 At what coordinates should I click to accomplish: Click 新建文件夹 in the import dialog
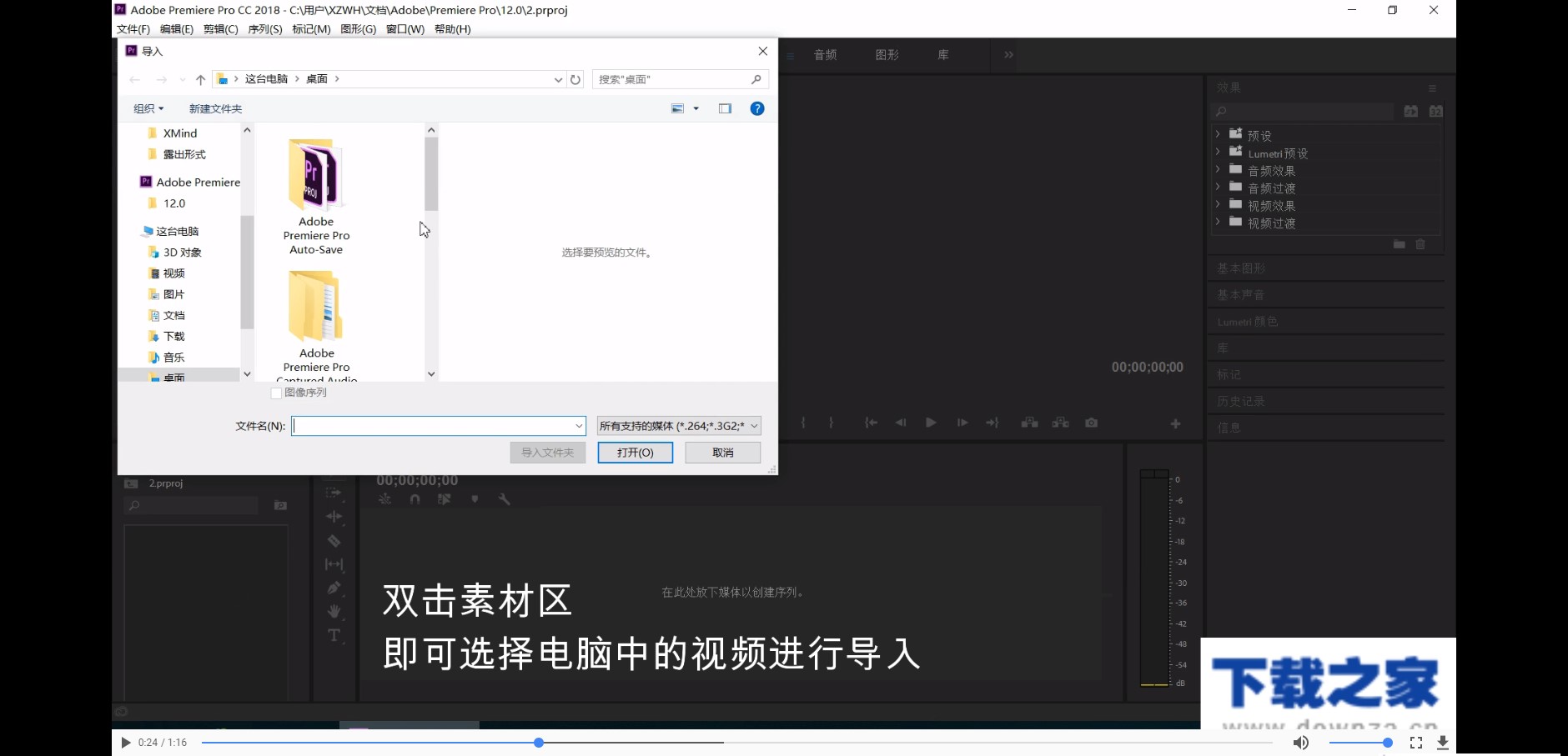[214, 108]
